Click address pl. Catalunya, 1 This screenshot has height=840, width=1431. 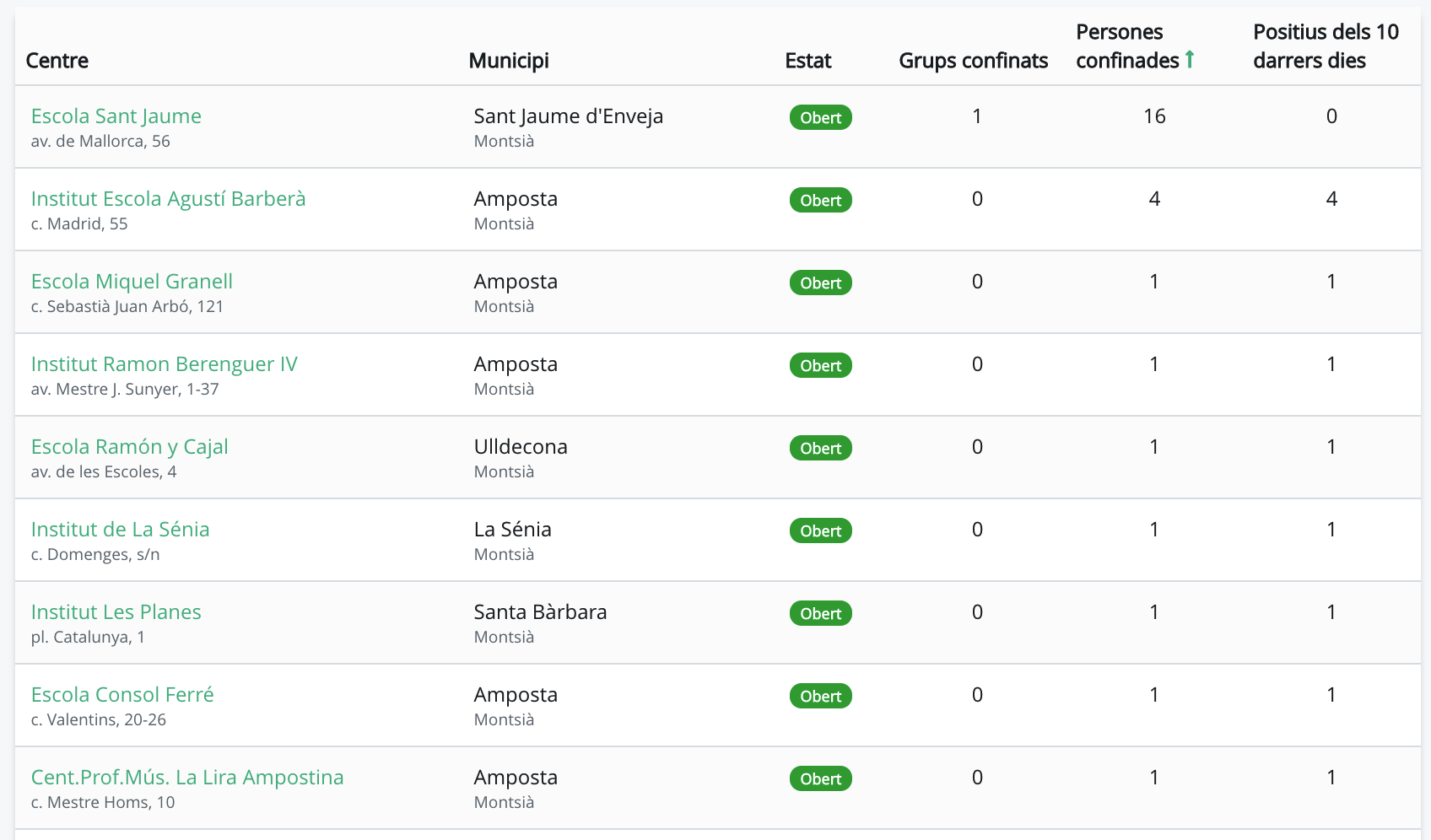coord(88,638)
